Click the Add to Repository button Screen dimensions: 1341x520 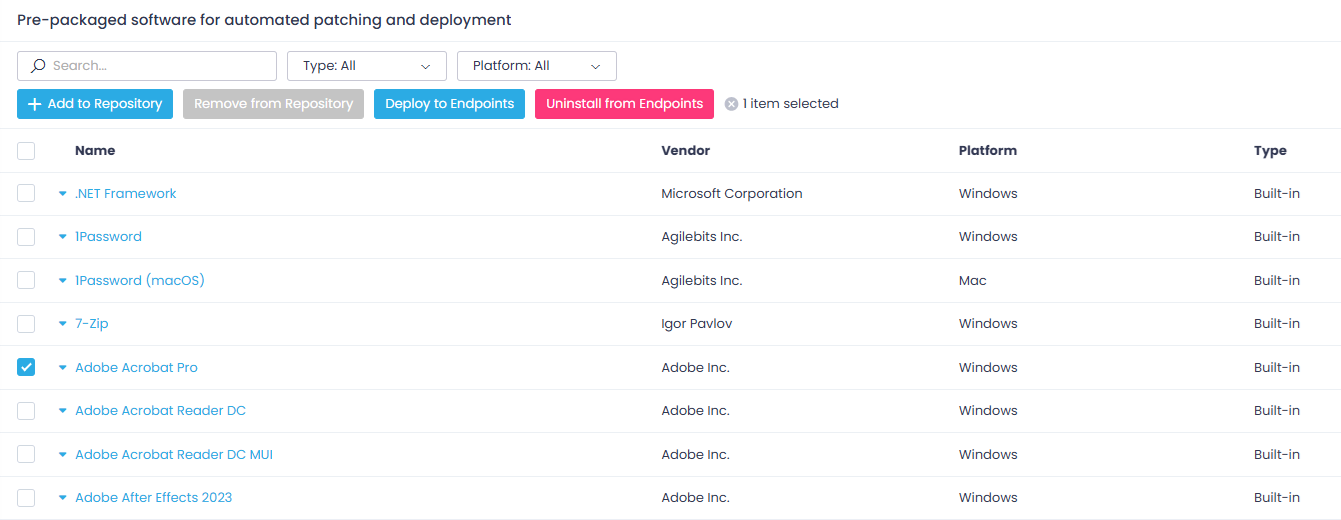pyautogui.click(x=95, y=104)
